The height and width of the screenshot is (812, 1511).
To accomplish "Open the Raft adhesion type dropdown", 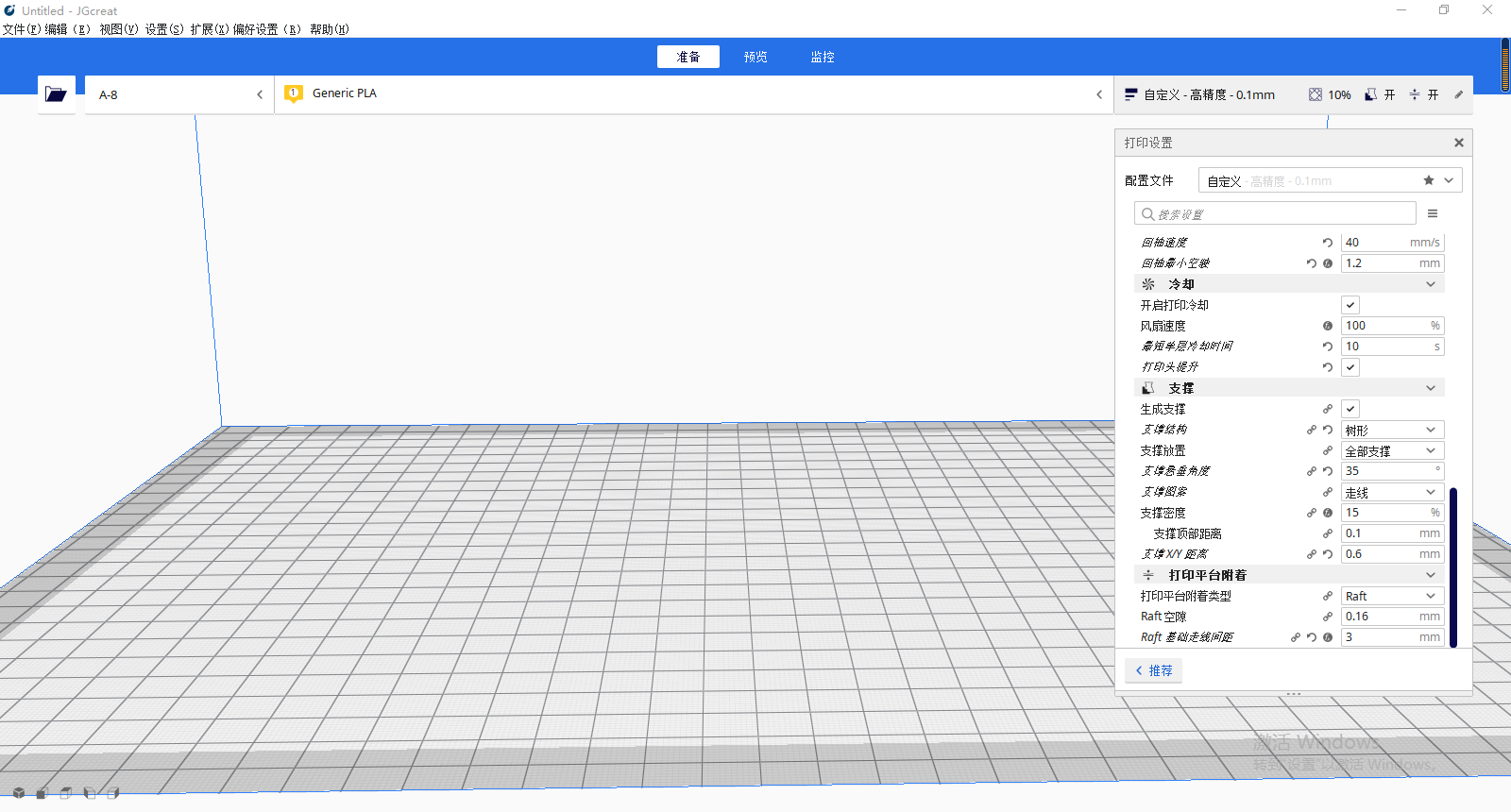I will click(x=1392, y=596).
